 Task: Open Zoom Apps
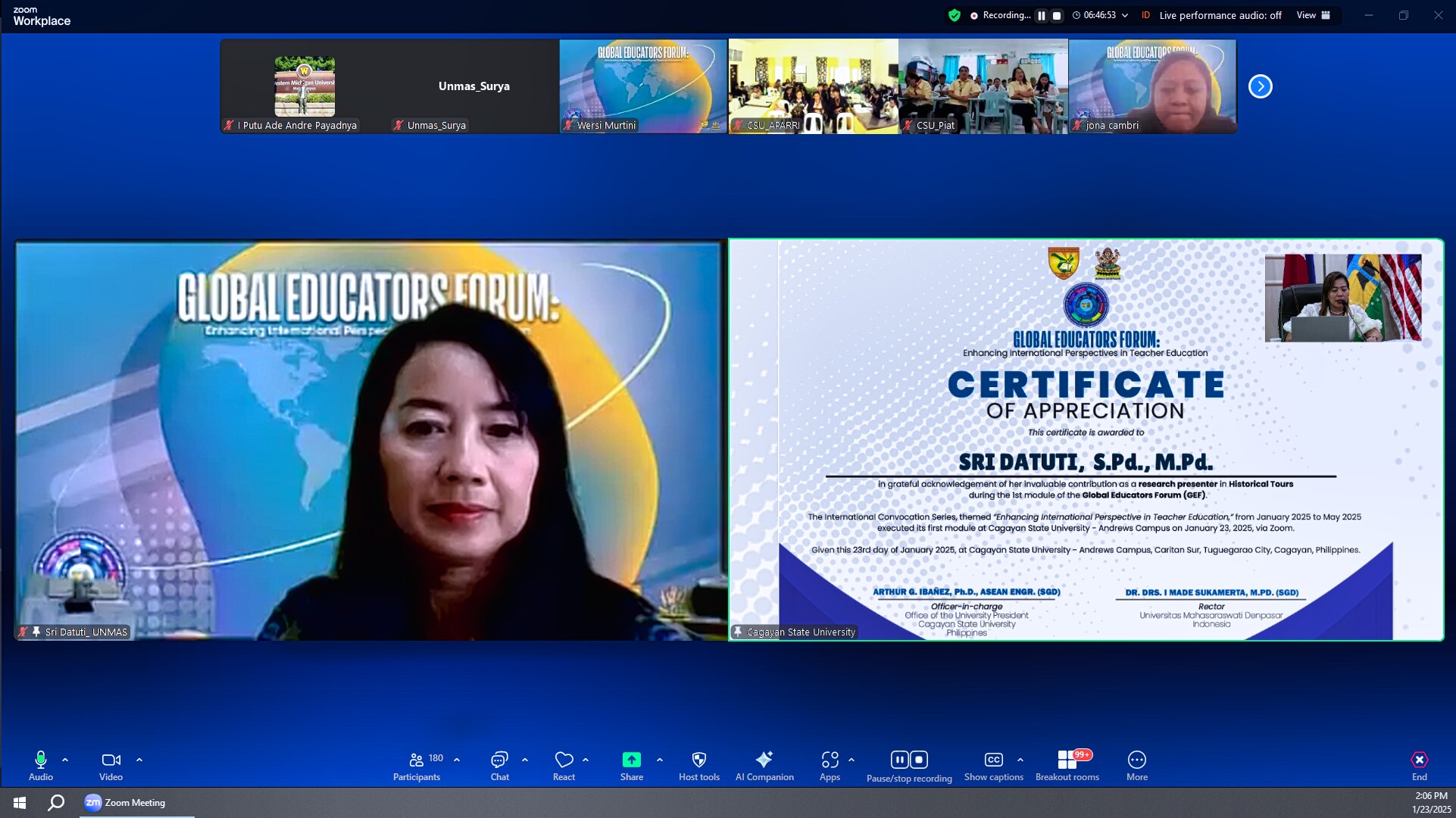830,765
